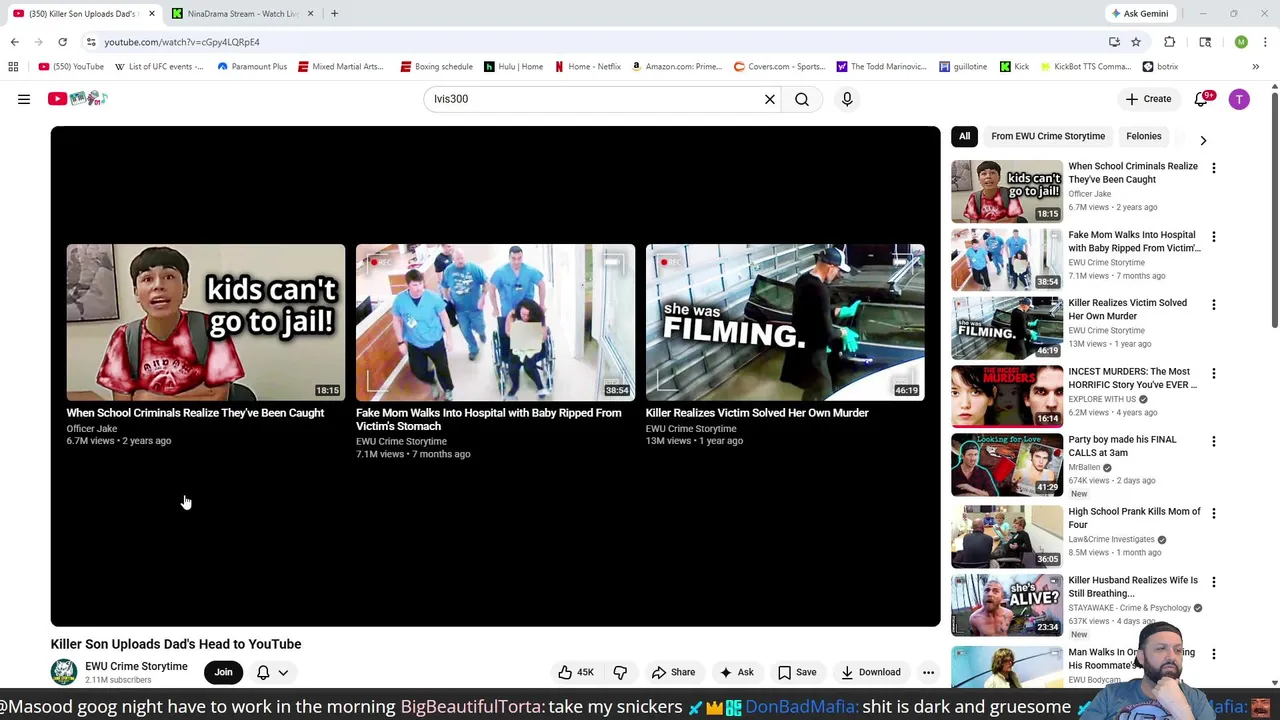Open the YouTube hamburger guide menu
Viewport: 1280px width, 720px height.
click(x=24, y=99)
